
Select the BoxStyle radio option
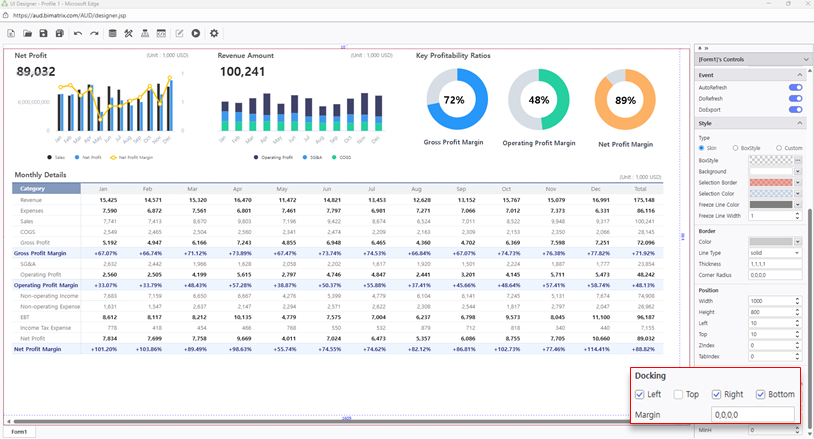tap(736, 148)
